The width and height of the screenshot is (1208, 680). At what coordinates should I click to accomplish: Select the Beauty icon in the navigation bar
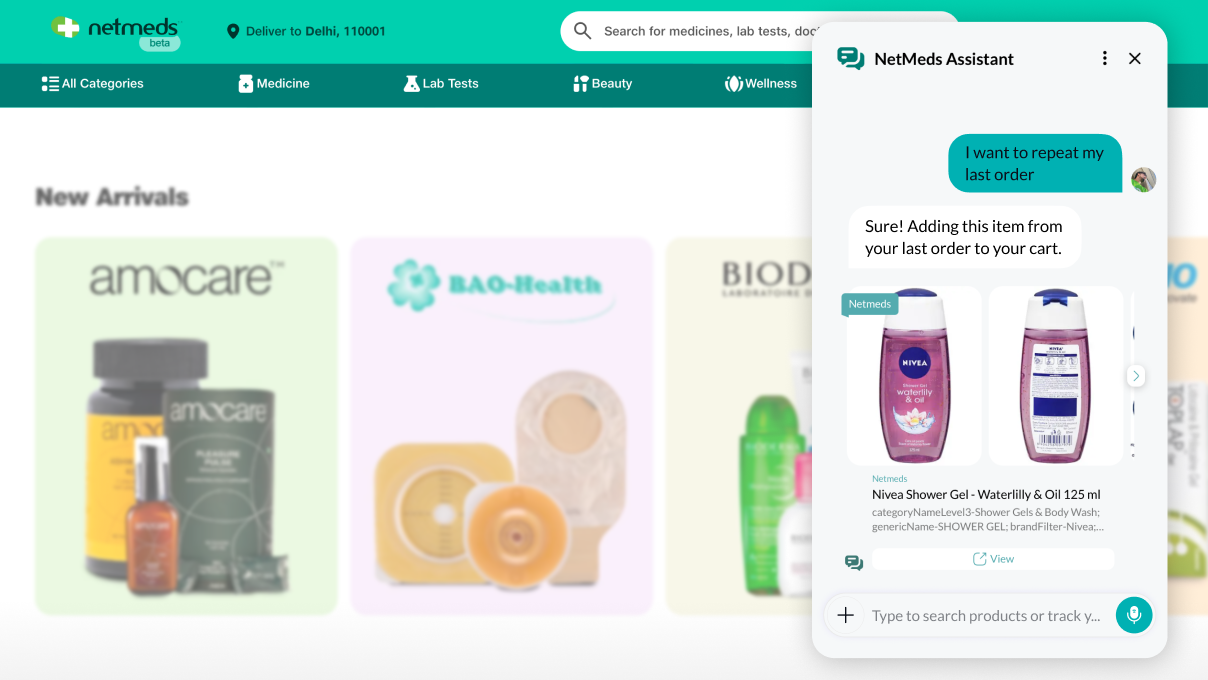coord(581,84)
